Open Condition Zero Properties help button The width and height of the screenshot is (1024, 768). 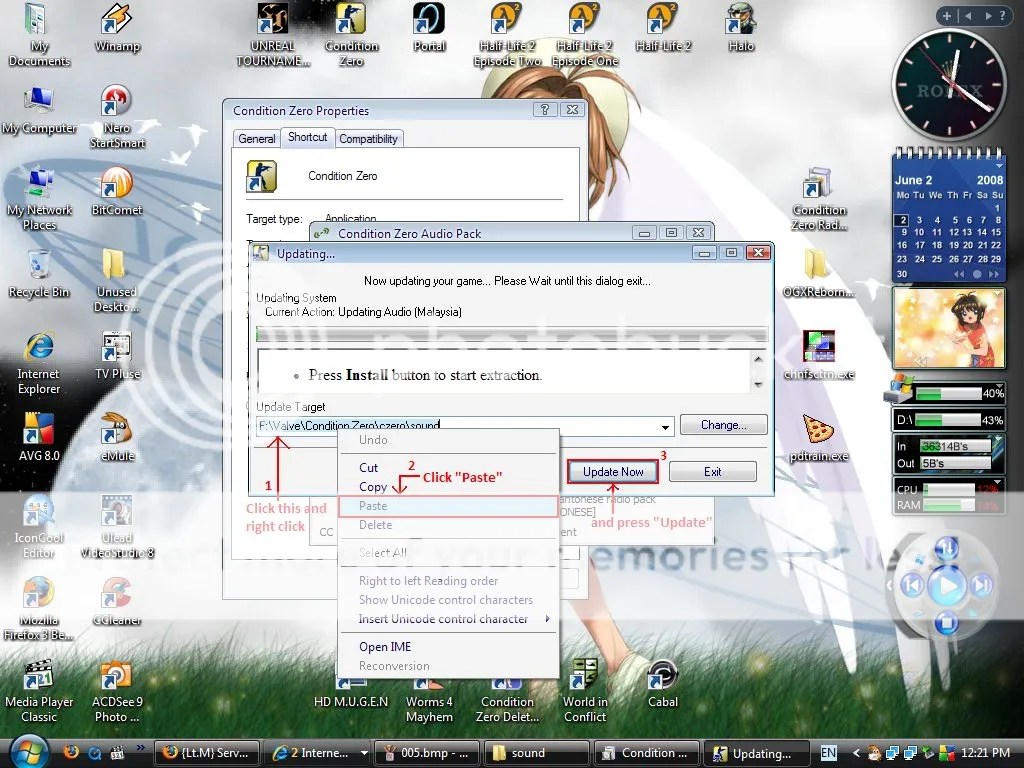pyautogui.click(x=545, y=110)
